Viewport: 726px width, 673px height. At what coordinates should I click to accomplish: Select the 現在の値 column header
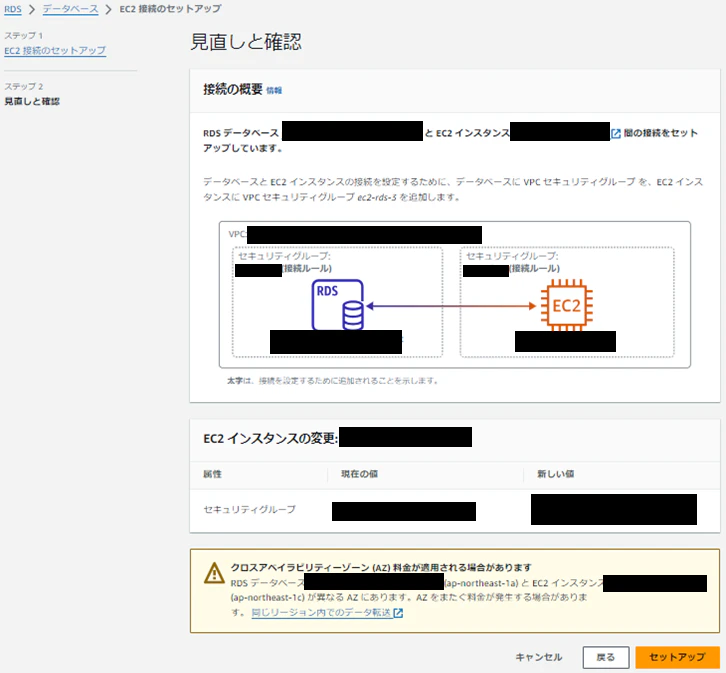tap(359, 474)
